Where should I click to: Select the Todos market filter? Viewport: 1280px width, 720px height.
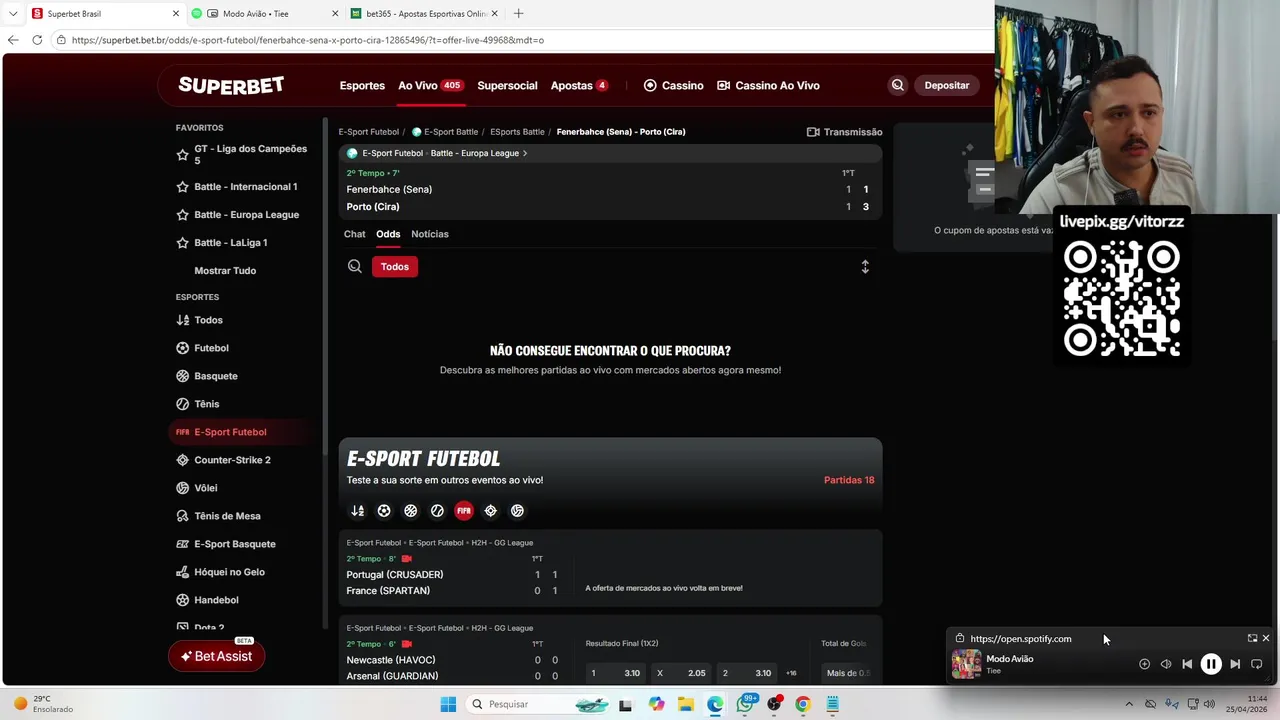coord(395,267)
